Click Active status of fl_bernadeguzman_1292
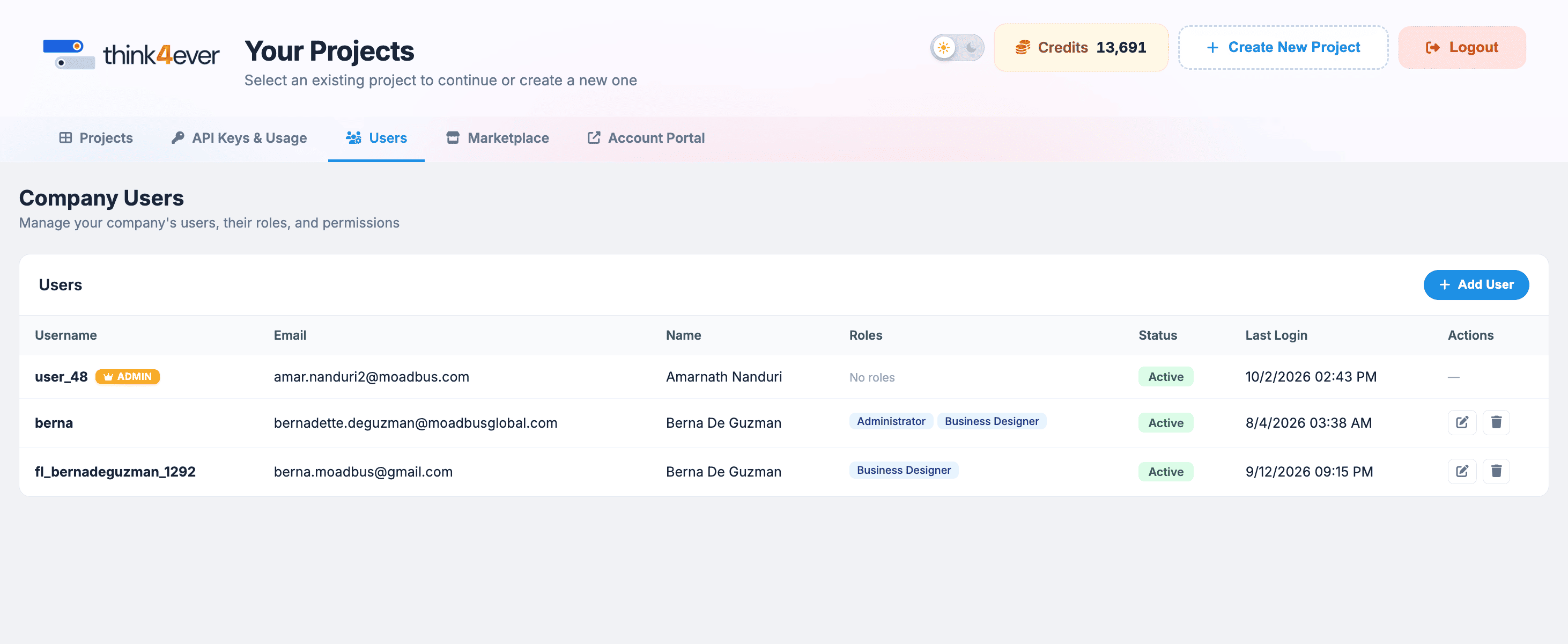 point(1165,472)
